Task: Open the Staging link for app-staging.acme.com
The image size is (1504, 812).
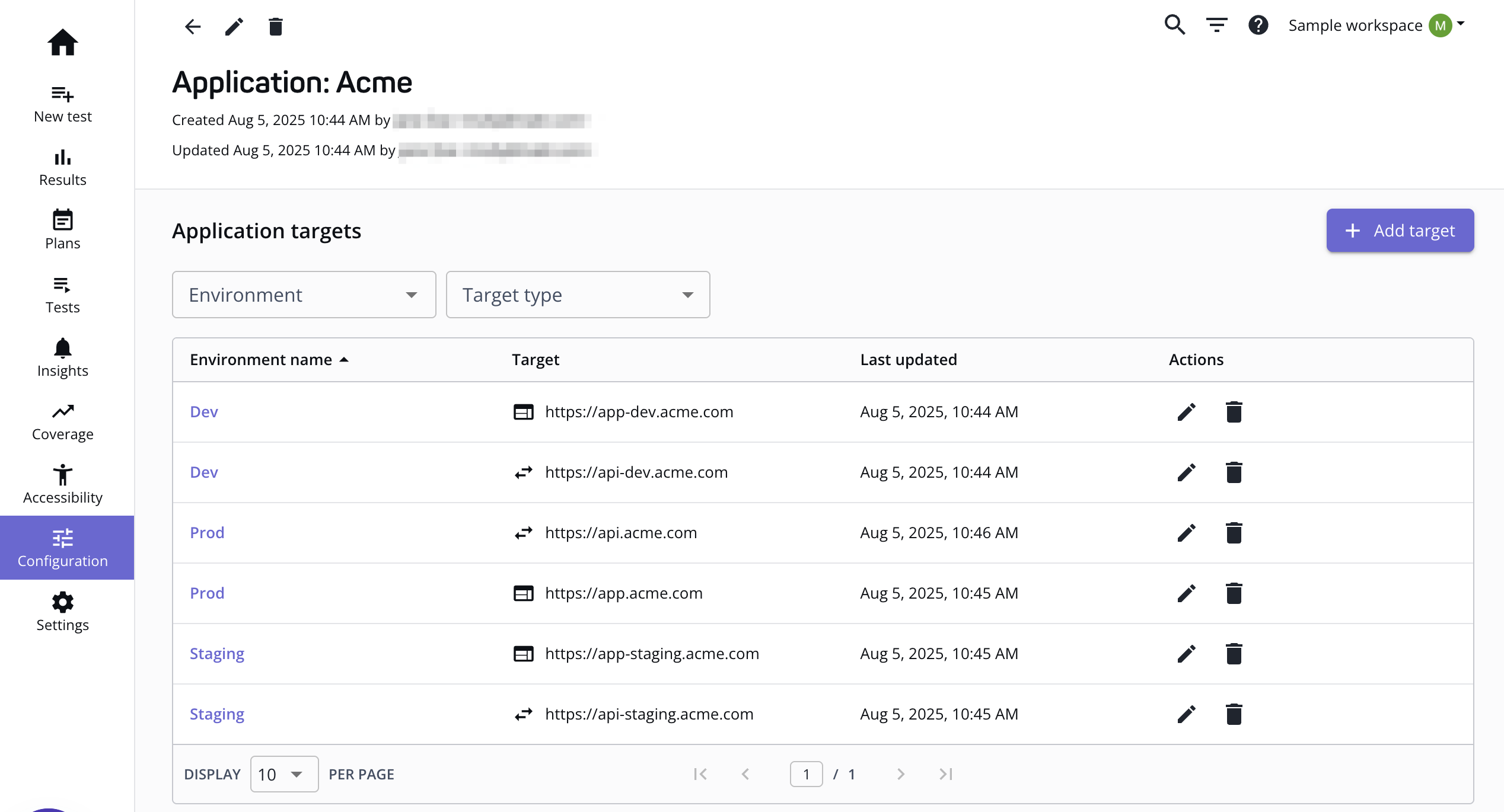Action: coord(217,654)
